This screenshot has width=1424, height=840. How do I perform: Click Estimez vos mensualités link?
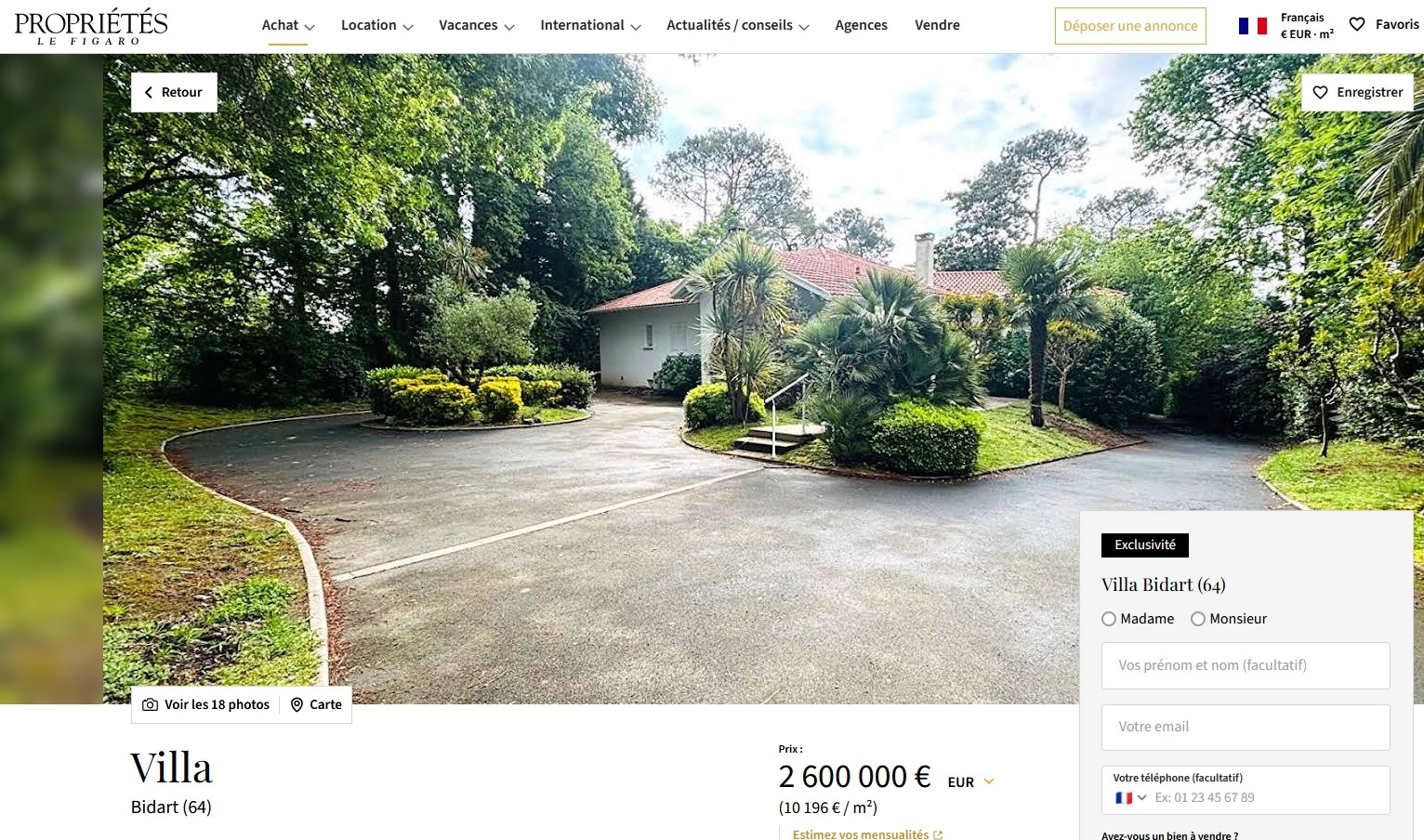tap(861, 834)
